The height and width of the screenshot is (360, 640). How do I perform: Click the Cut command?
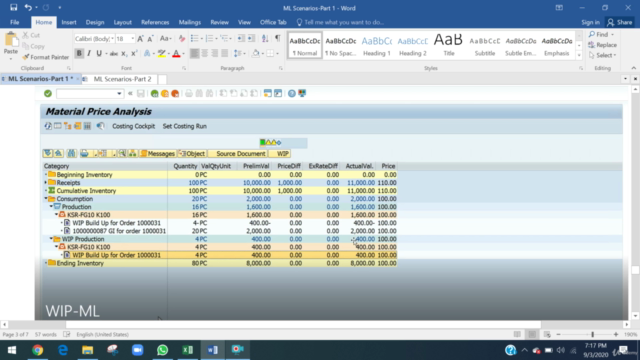tap(31, 36)
